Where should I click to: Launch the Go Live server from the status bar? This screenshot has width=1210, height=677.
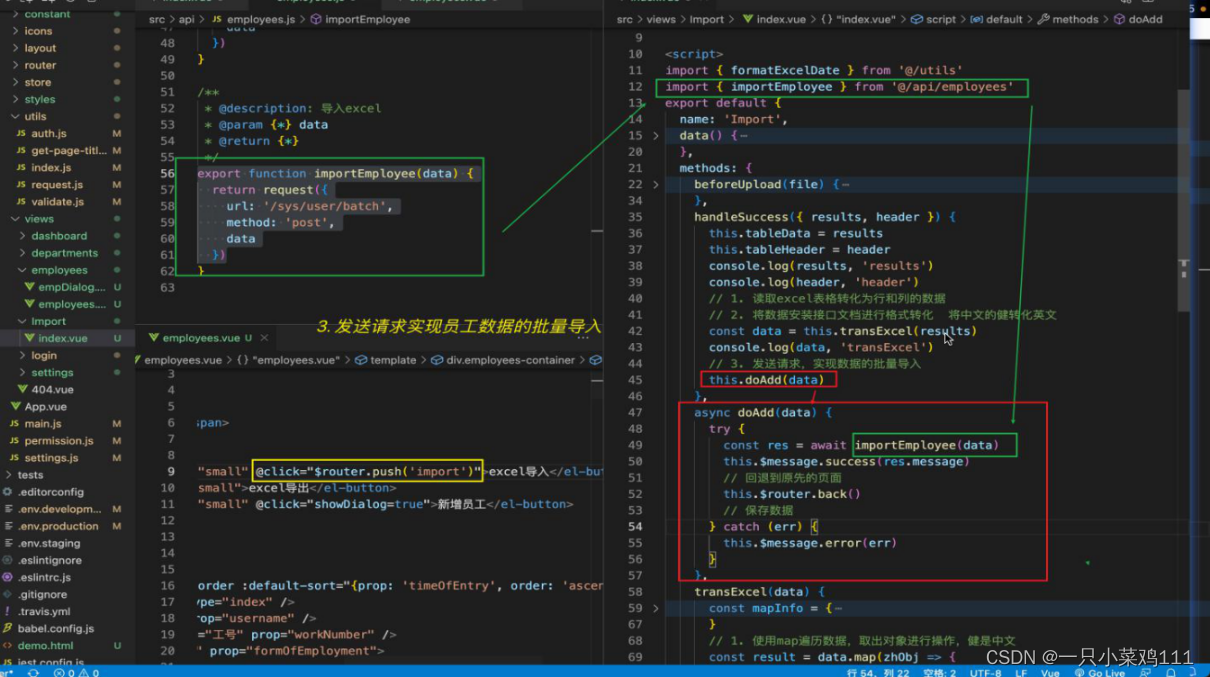point(1102,672)
